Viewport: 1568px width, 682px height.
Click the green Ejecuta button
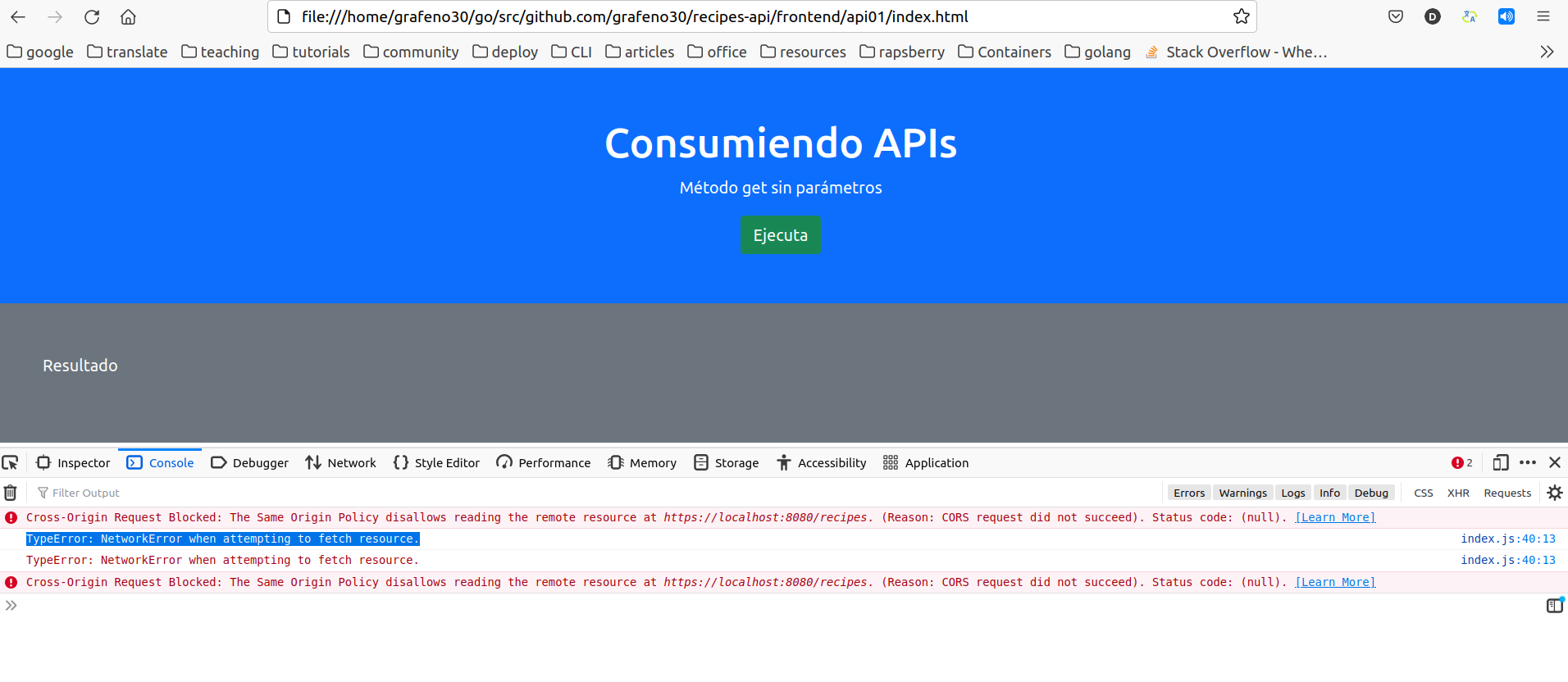click(781, 235)
